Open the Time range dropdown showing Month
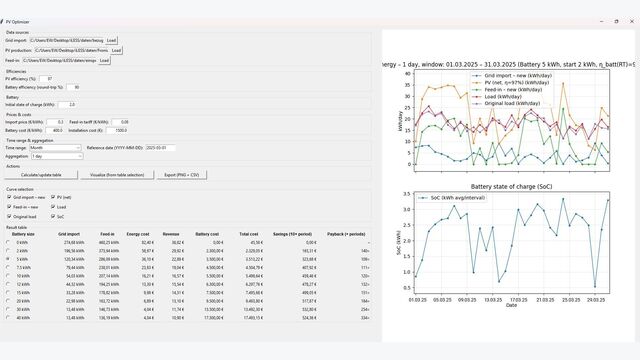The width and height of the screenshot is (640, 360). point(55,148)
